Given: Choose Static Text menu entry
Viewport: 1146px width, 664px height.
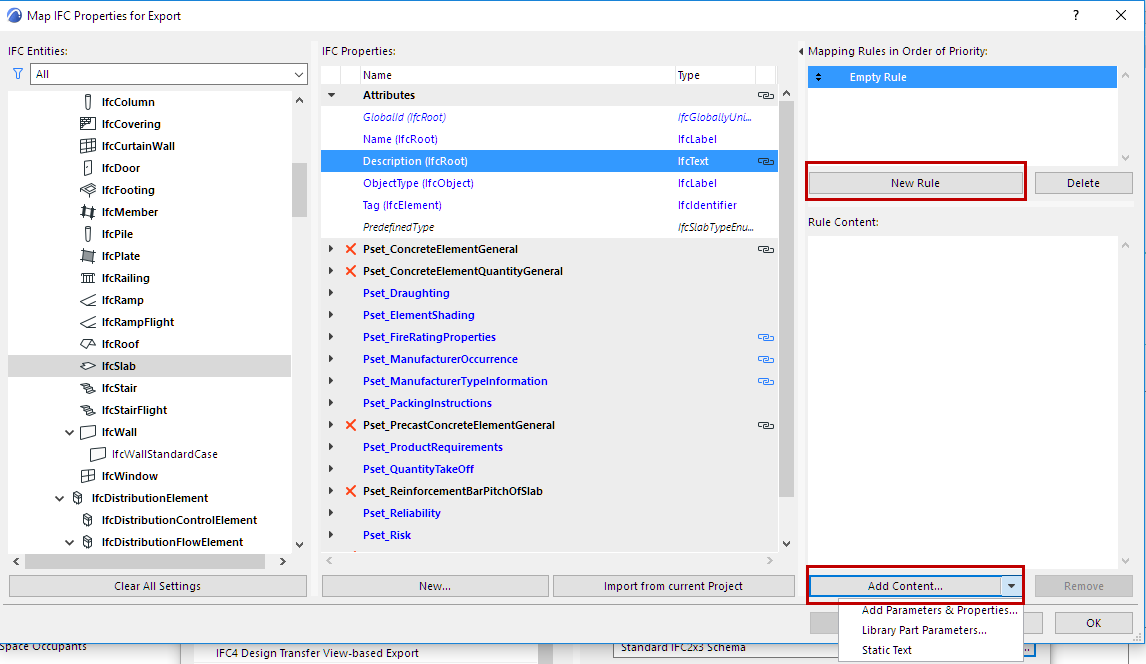Looking at the screenshot, I should pos(887,650).
